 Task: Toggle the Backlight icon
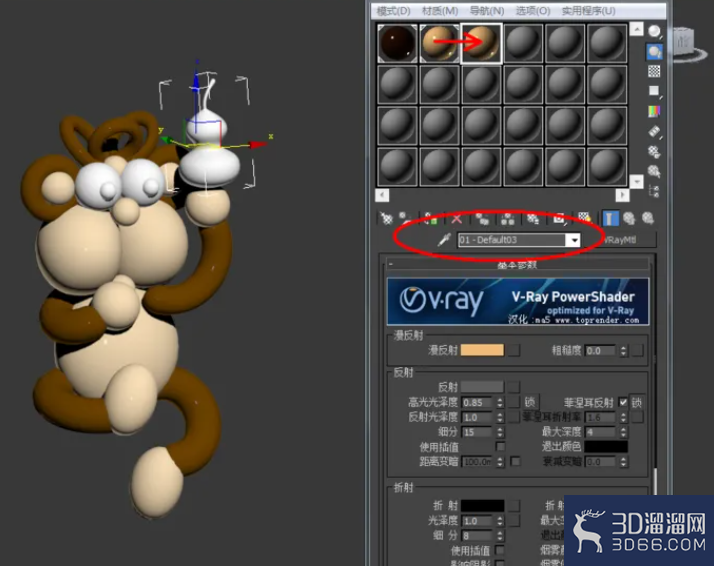[654, 51]
